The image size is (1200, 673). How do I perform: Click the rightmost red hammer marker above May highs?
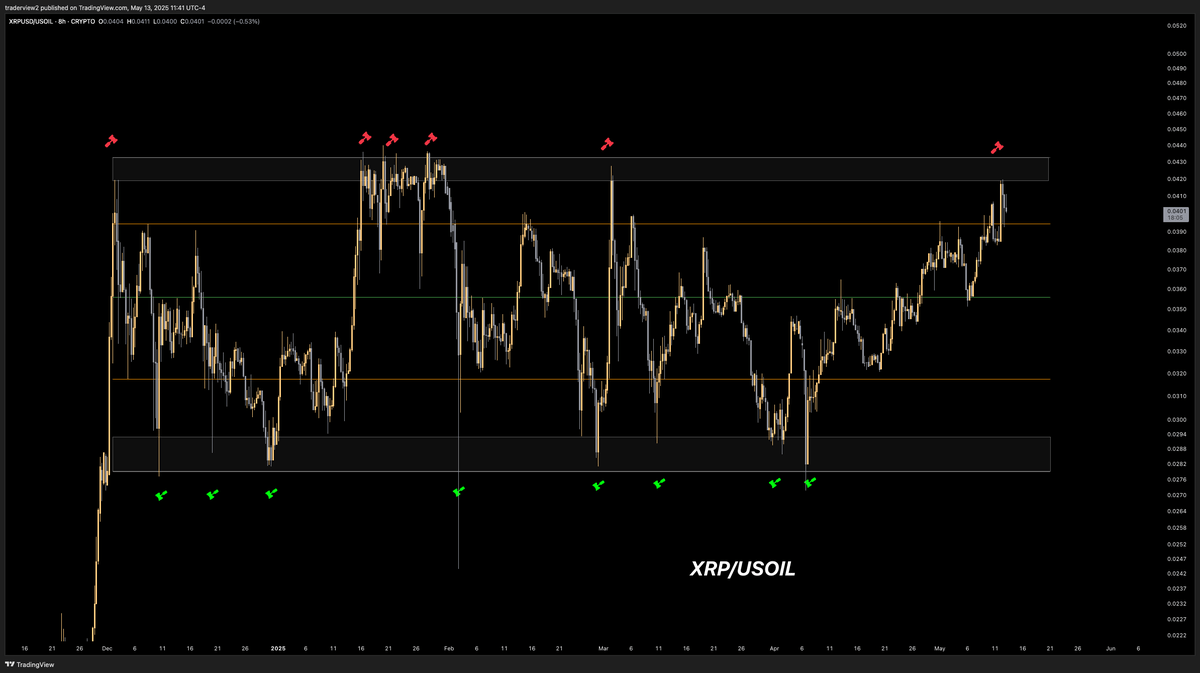tap(997, 148)
